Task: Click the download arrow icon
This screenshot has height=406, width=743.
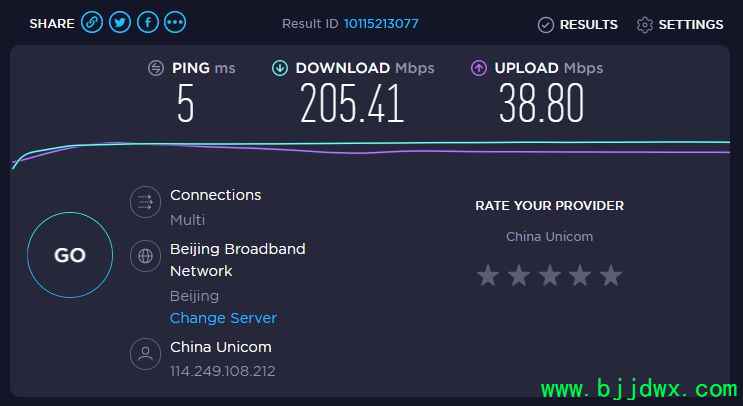Action: tap(280, 68)
